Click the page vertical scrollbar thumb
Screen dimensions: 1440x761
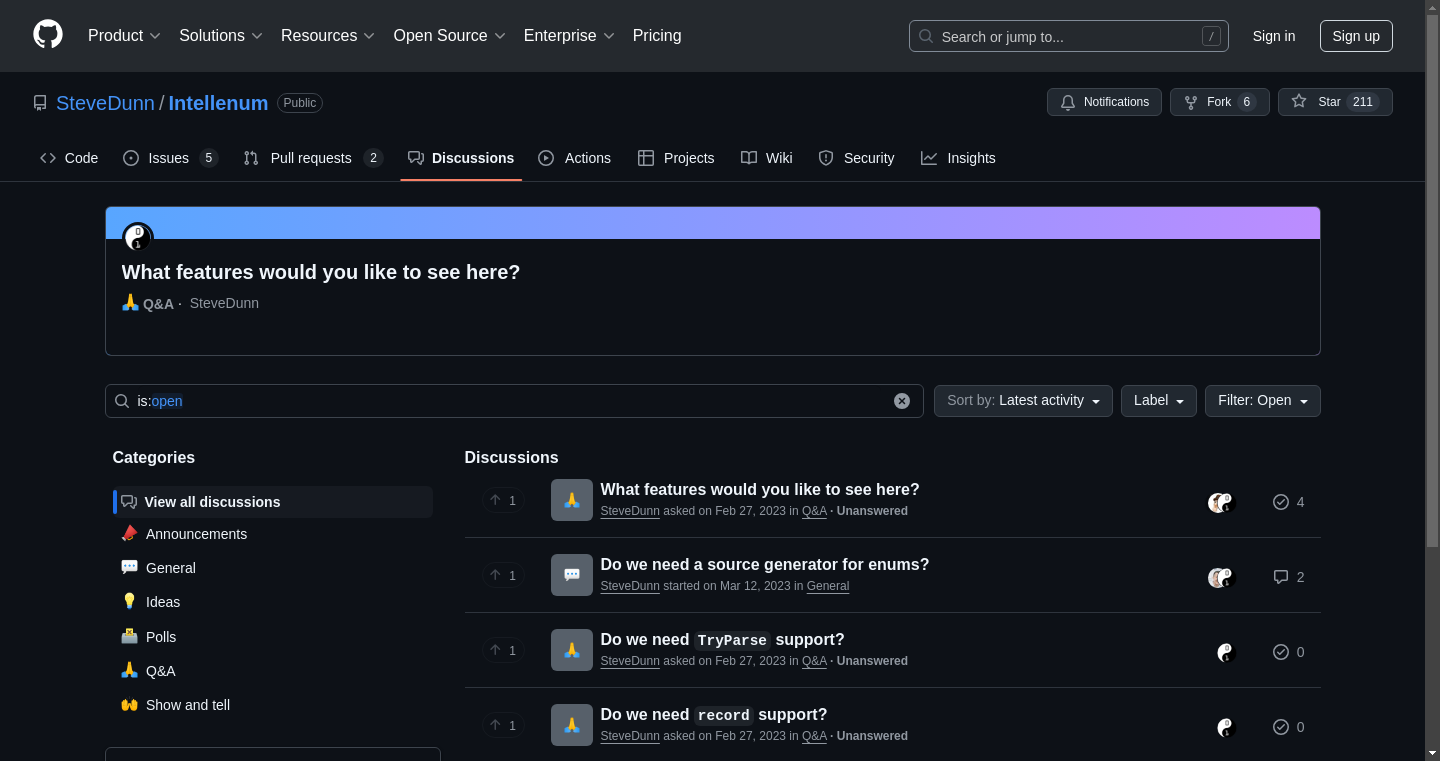point(1432,280)
